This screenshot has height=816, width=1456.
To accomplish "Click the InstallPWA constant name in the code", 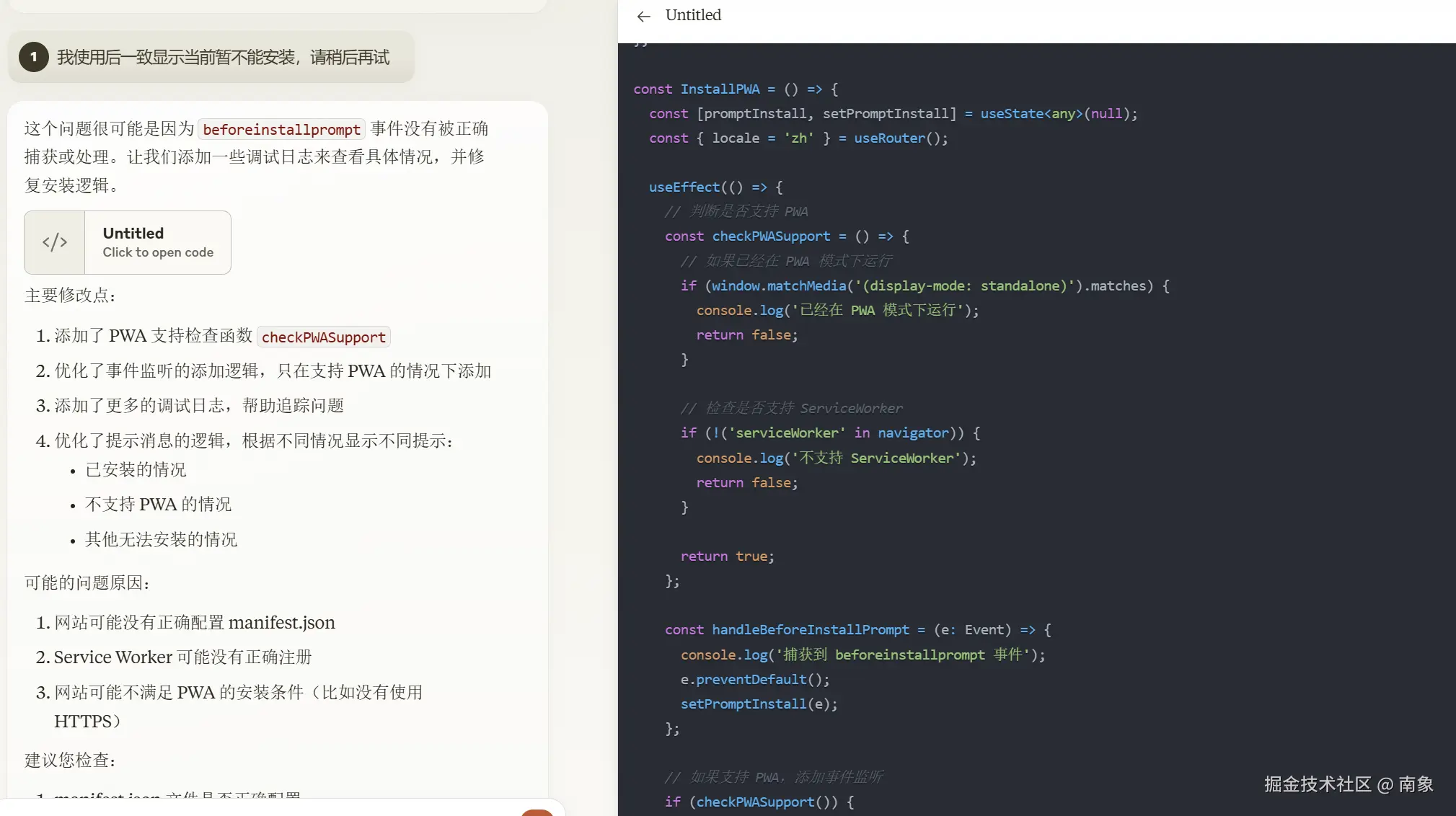I will pyautogui.click(x=721, y=89).
